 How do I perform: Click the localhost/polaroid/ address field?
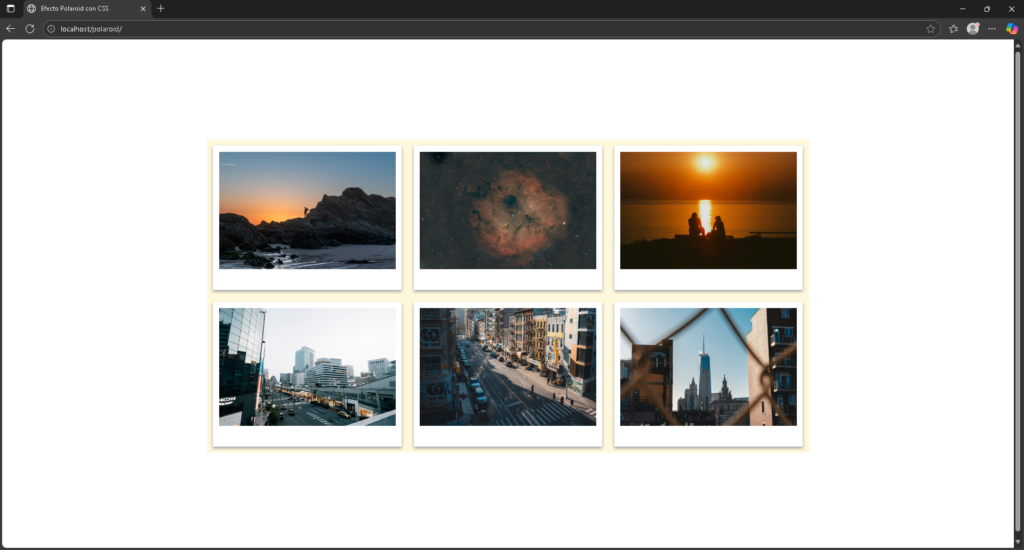coord(490,29)
